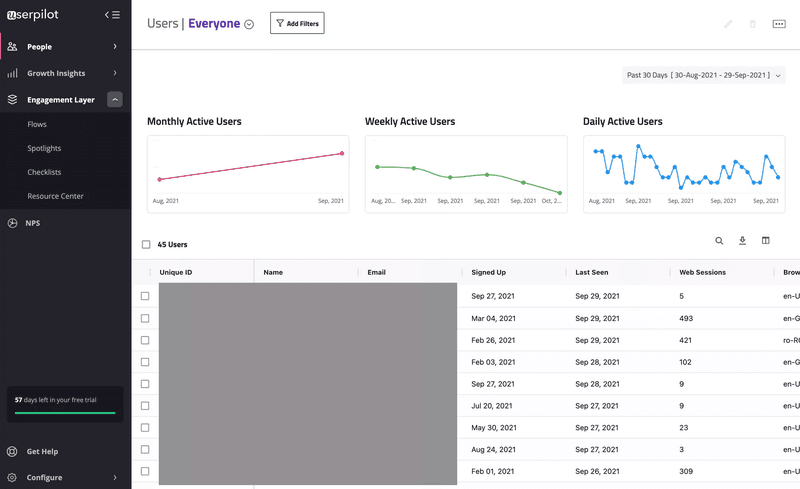Click the Add Filters button

pyautogui.click(x=297, y=23)
